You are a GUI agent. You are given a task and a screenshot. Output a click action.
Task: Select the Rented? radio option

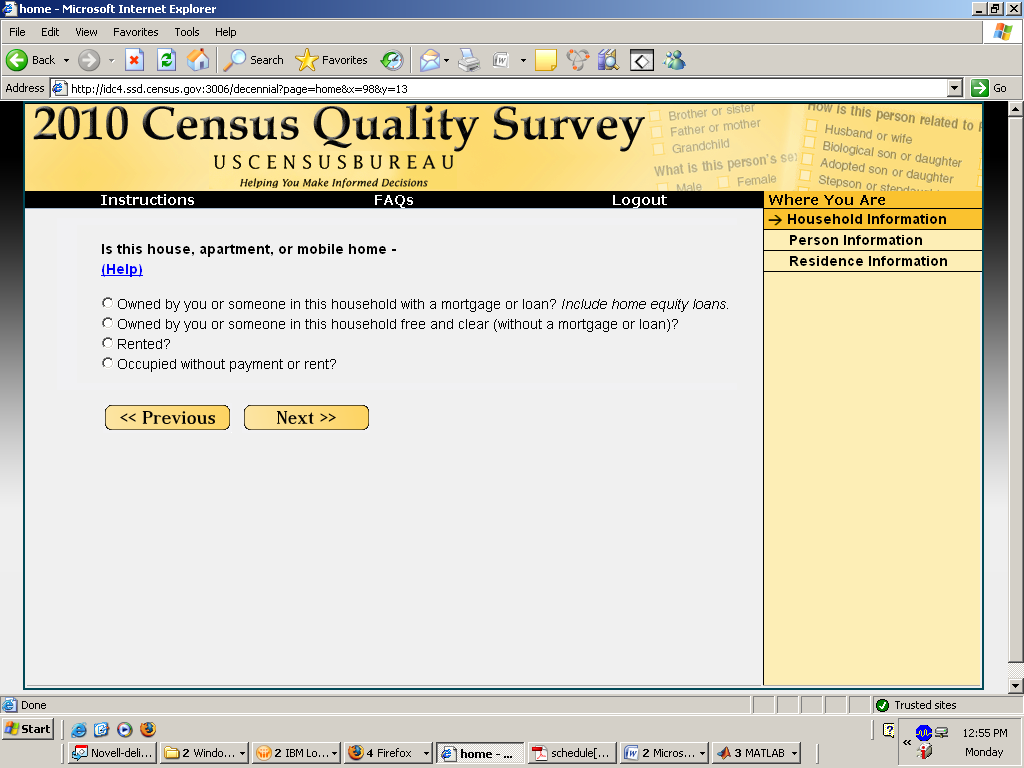[108, 343]
